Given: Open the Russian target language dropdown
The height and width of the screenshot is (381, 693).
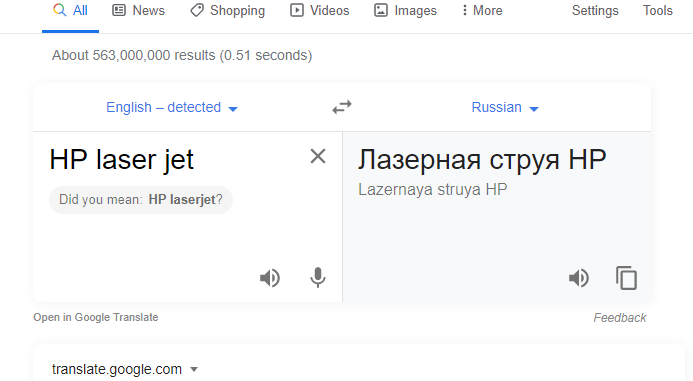Looking at the screenshot, I should tap(505, 107).
